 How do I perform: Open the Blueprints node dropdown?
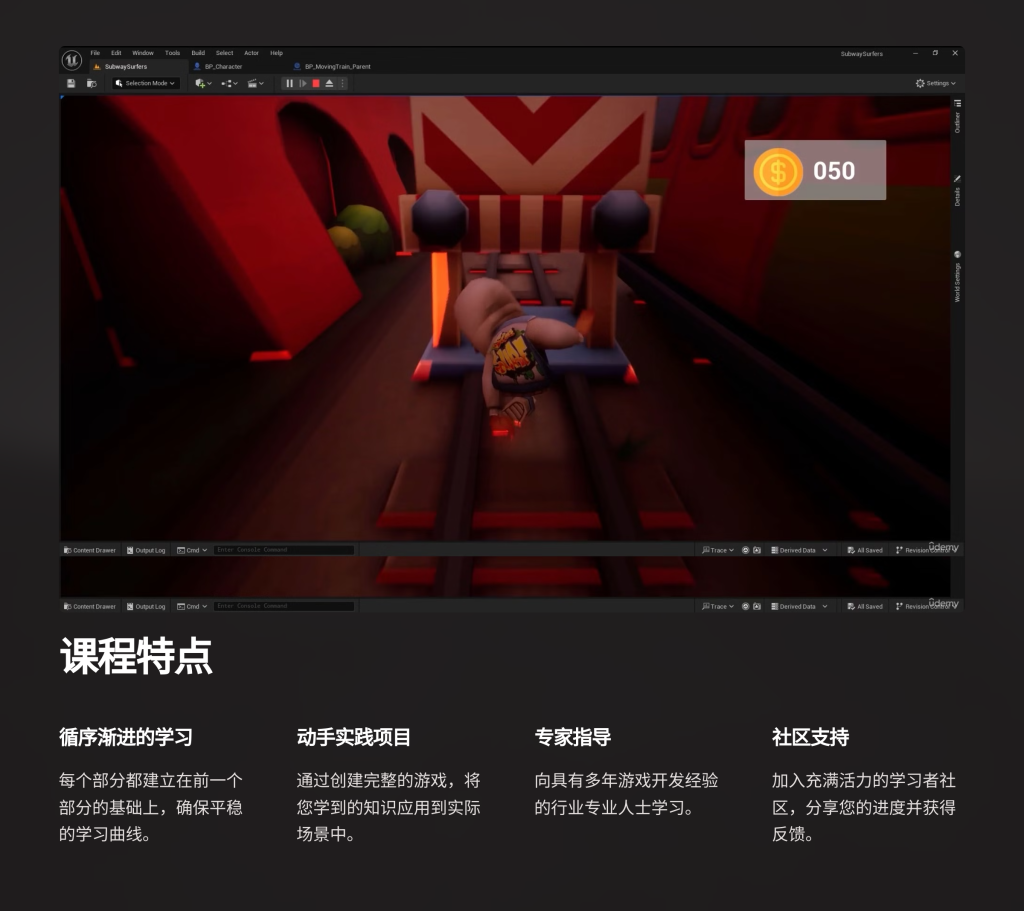pyautogui.click(x=229, y=84)
